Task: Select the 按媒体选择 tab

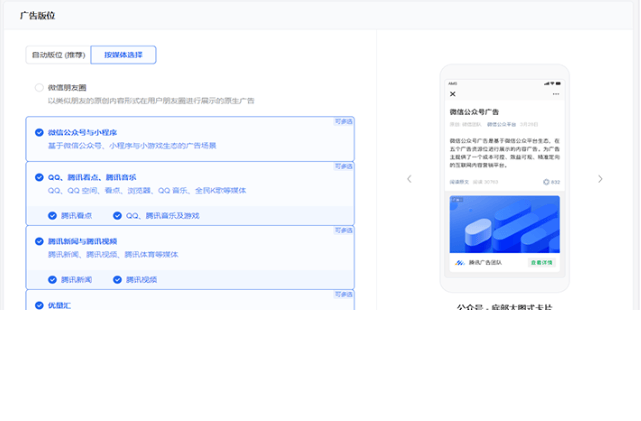Action: [123, 55]
